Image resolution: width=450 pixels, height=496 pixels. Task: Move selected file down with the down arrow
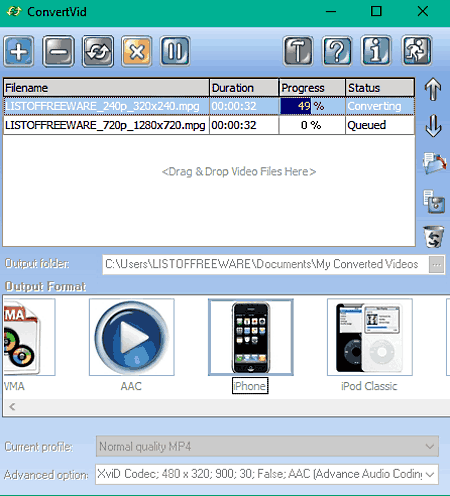(x=433, y=126)
